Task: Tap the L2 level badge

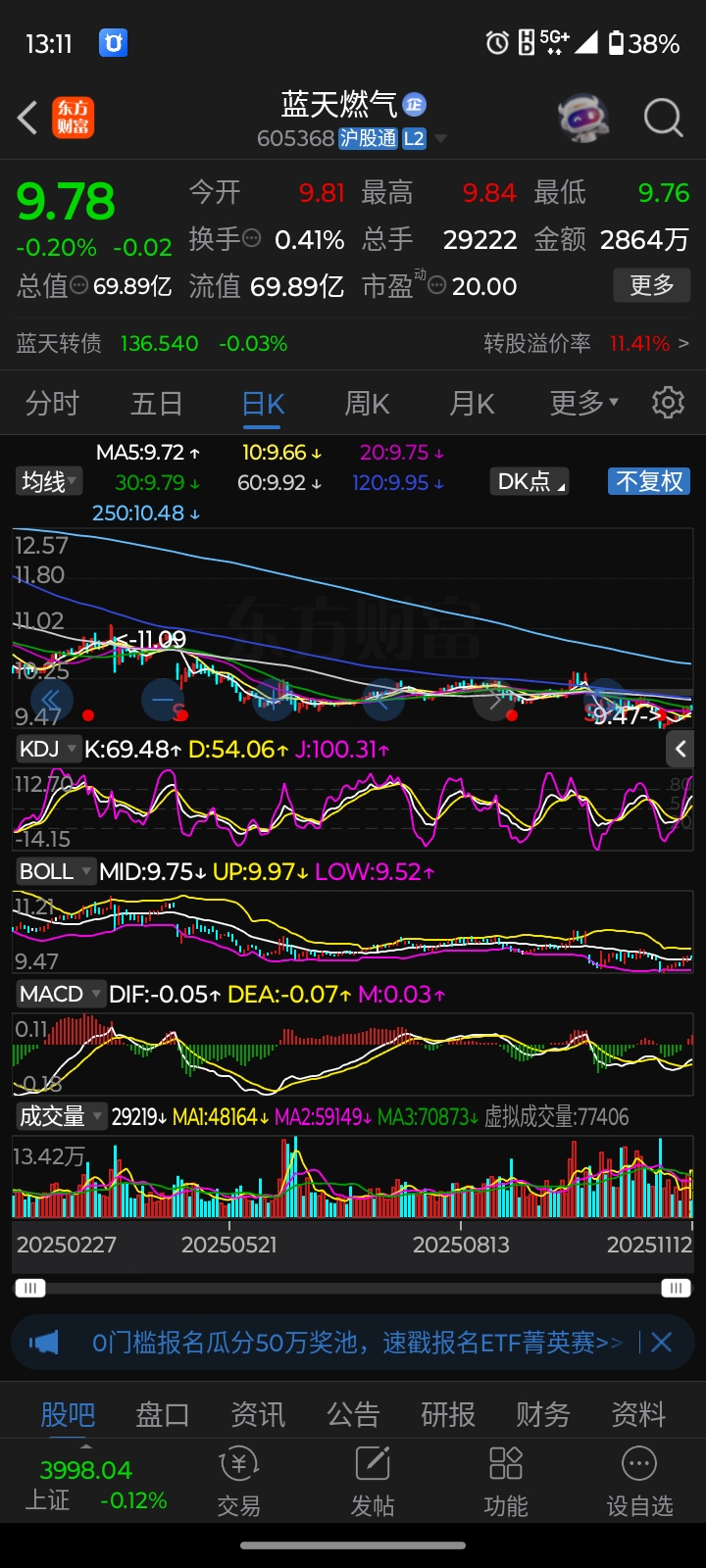Action: [414, 138]
